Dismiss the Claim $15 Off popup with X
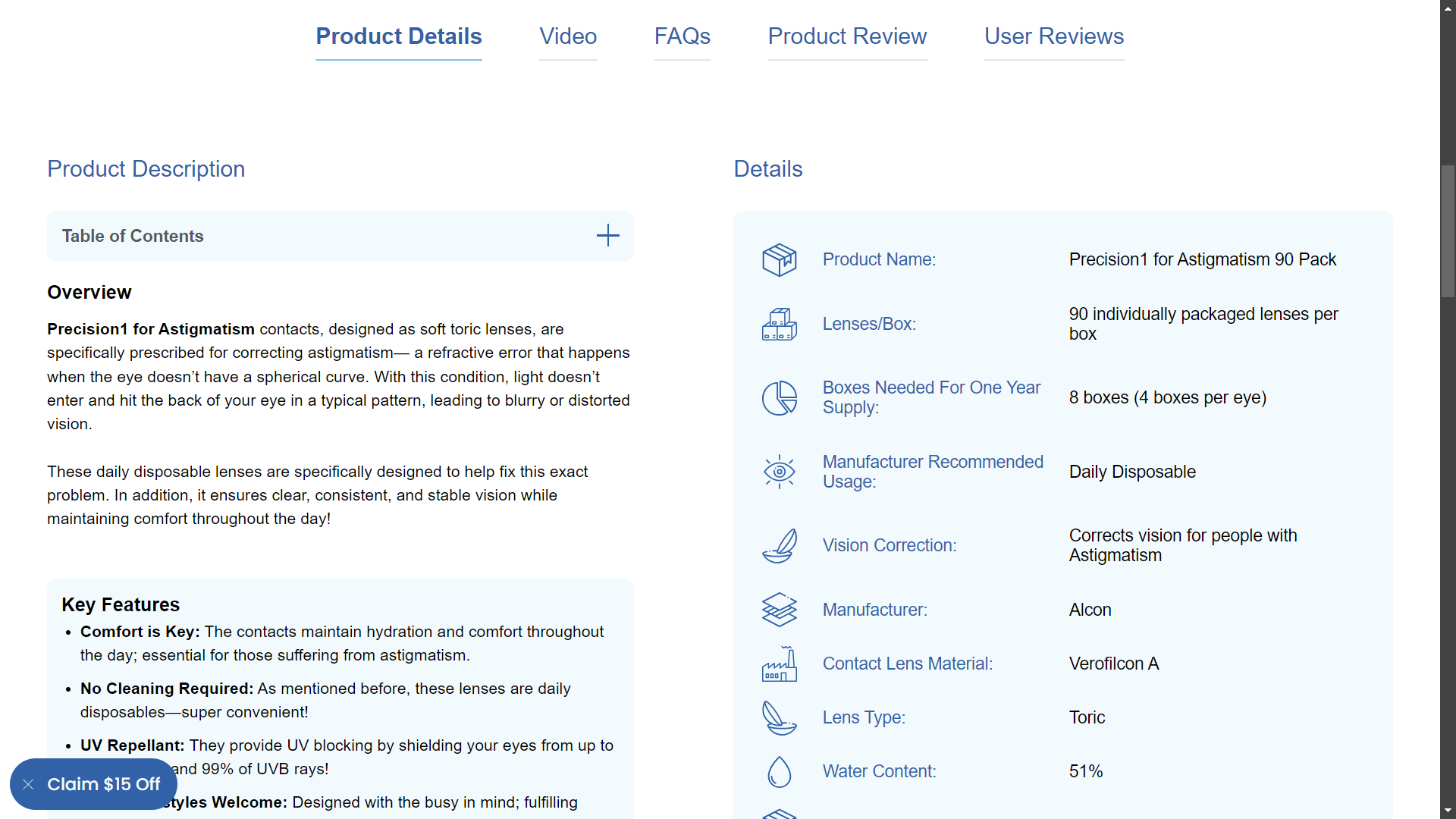This screenshot has width=1456, height=819. [x=28, y=784]
